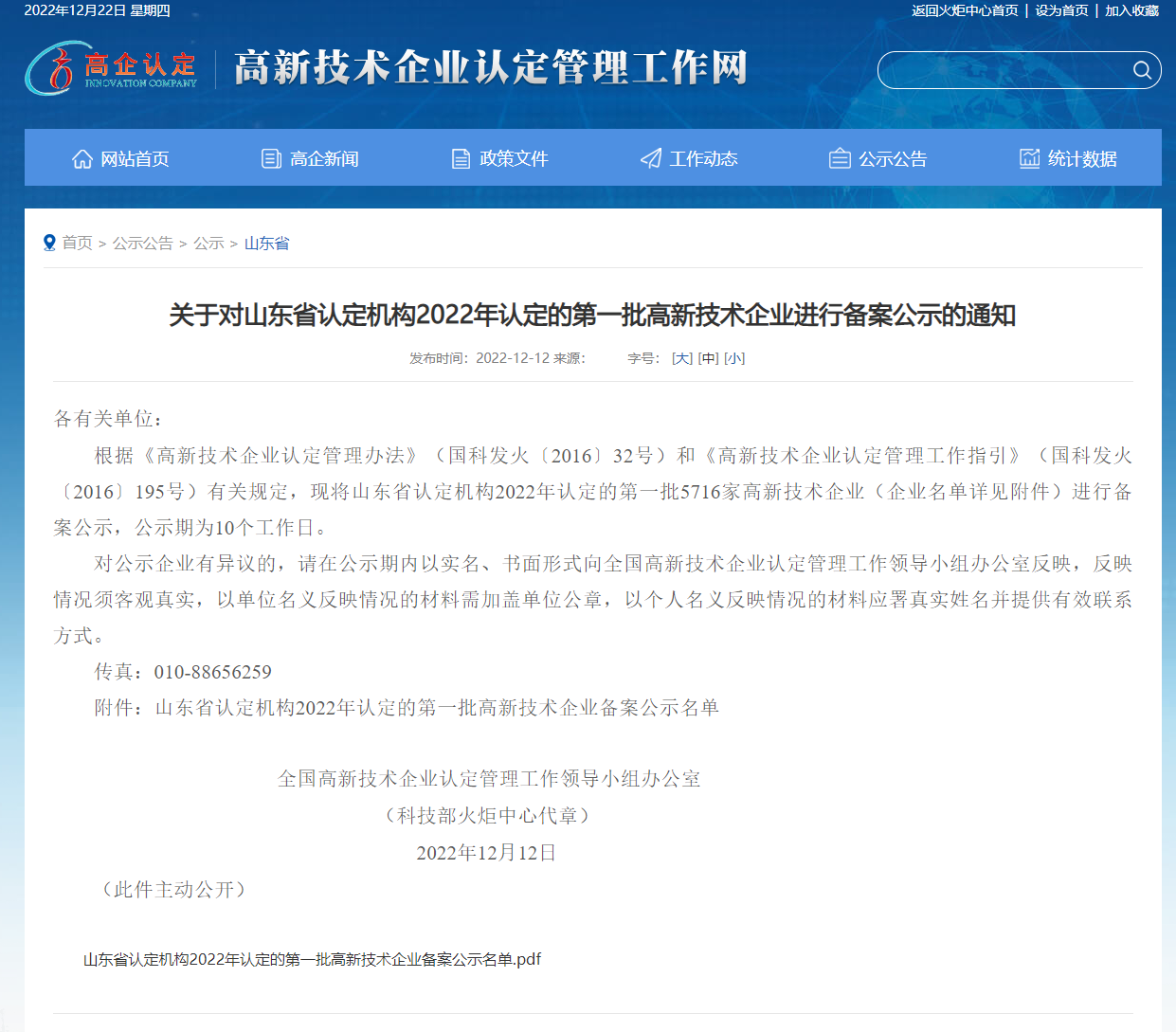Screen dimensions: 1176x1032
Task: Click the header date 2022年12月22日 星期四
Action: tap(98, 10)
